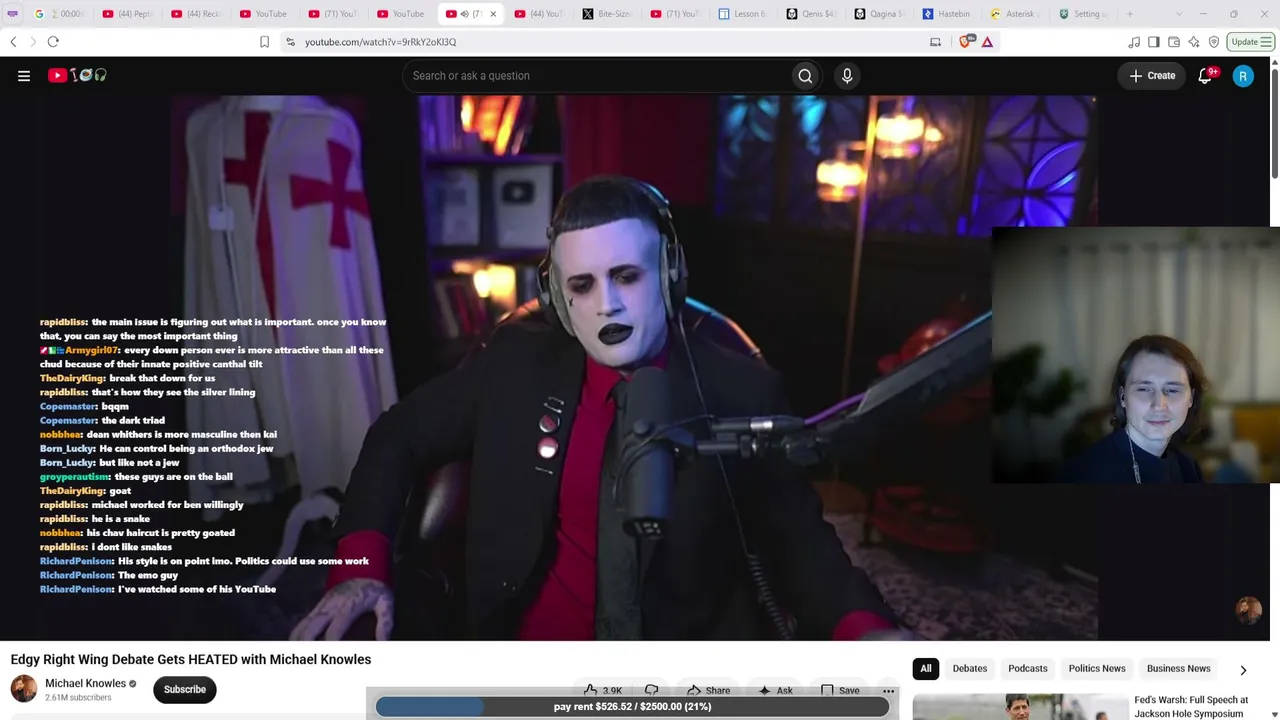Viewport: 1280px width, 720px height.
Task: Open Michael Knowles channel name link
Action: [x=85, y=683]
